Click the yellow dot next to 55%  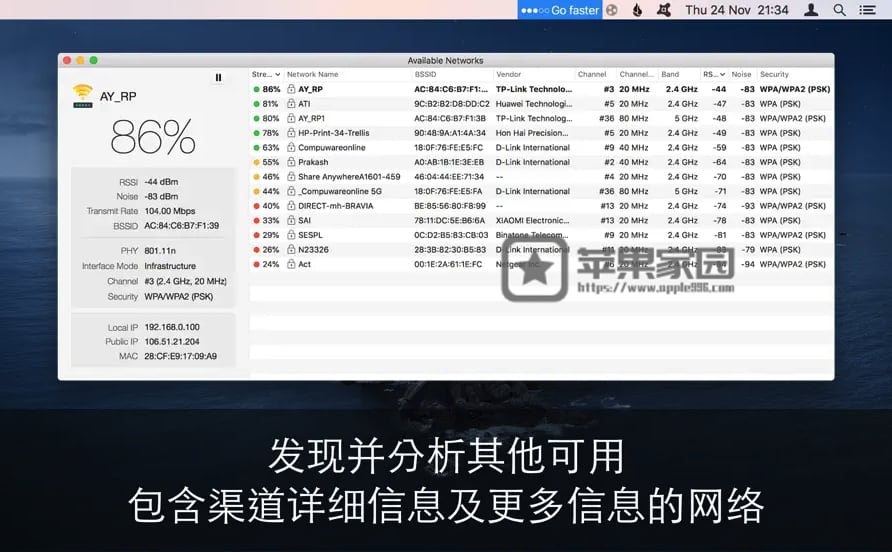click(x=257, y=162)
